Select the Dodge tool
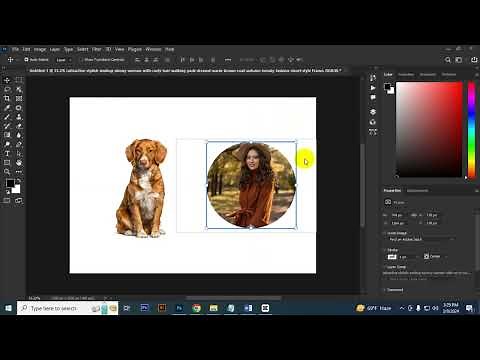 (7, 144)
